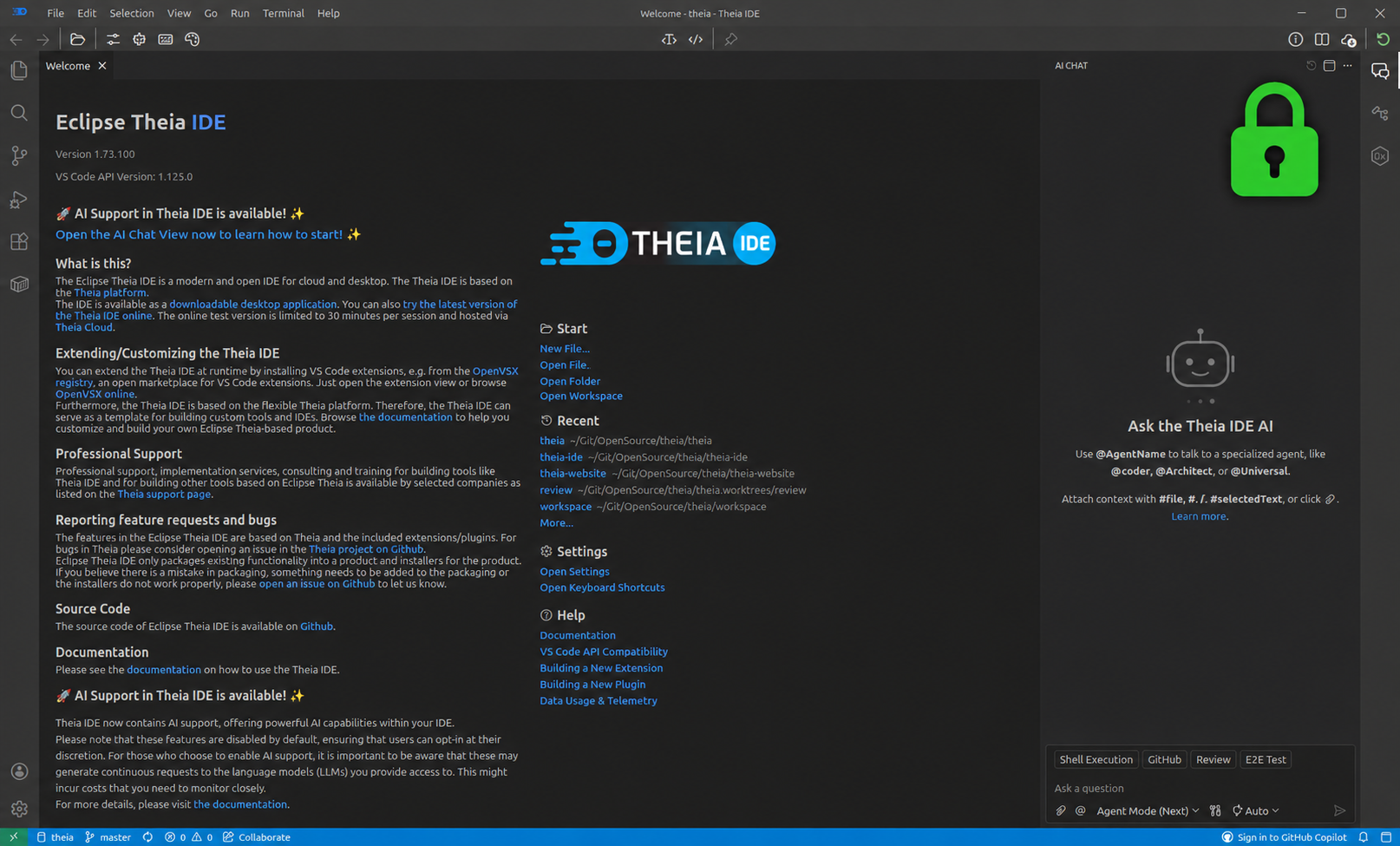Click the text cursor rename toolbar icon
Image resolution: width=1400 pixels, height=846 pixels.
pos(669,39)
